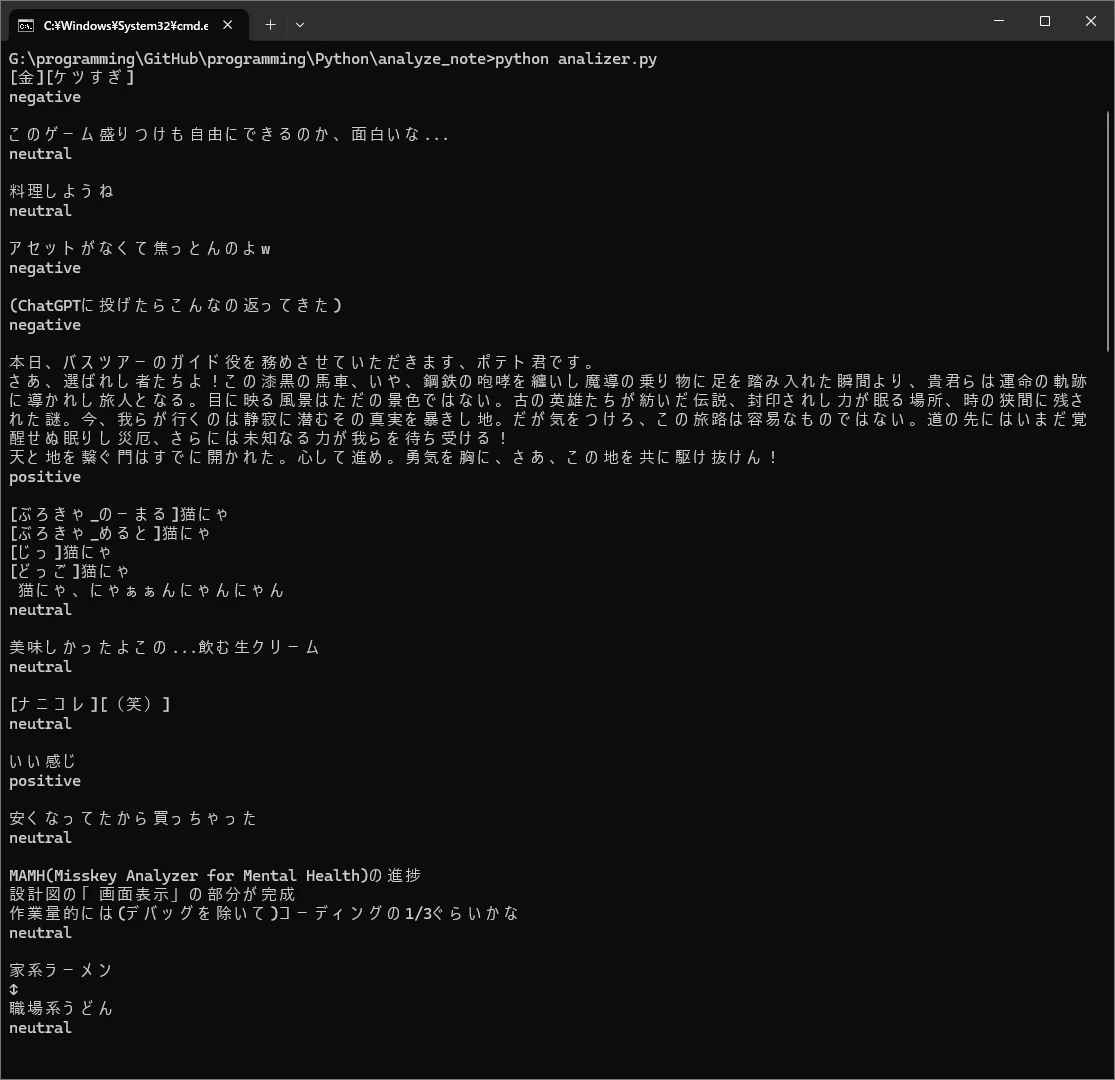
Task: Click the line '安くなってたから買っちゃった'
Action: pyautogui.click(x=133, y=818)
